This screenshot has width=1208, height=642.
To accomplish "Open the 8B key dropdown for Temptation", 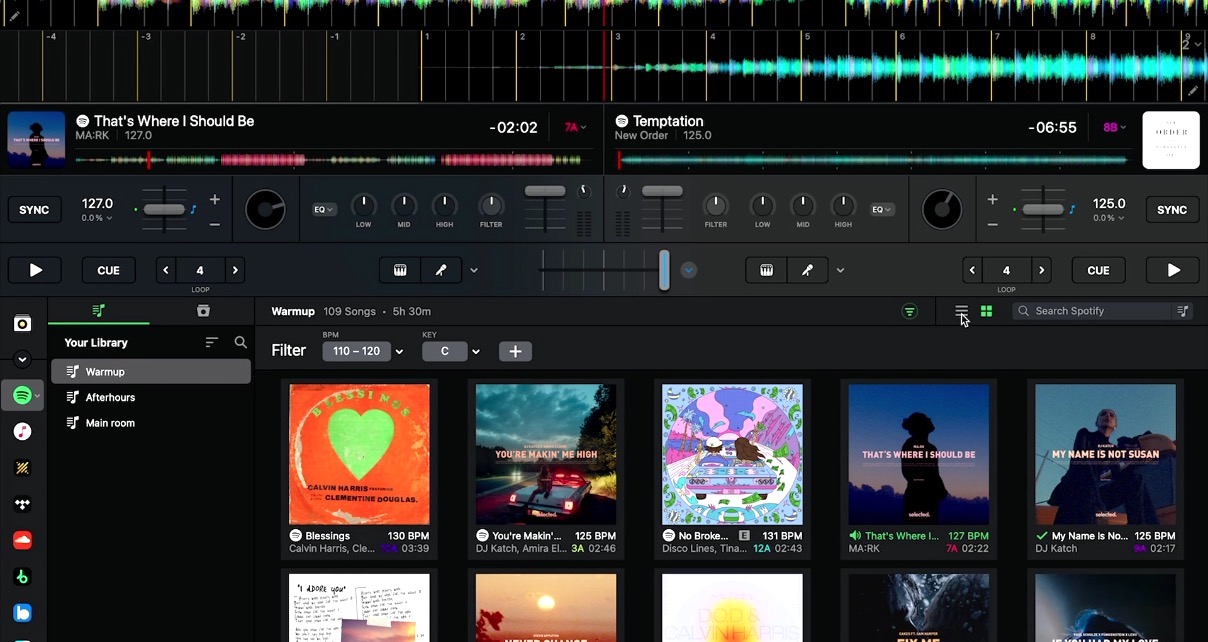I will pyautogui.click(x=1116, y=128).
